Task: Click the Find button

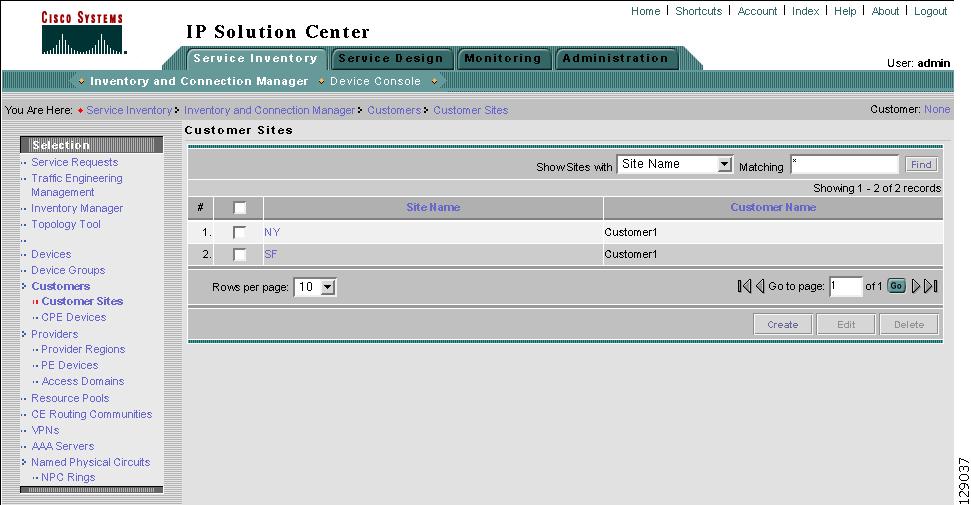Action: pyautogui.click(x=921, y=164)
